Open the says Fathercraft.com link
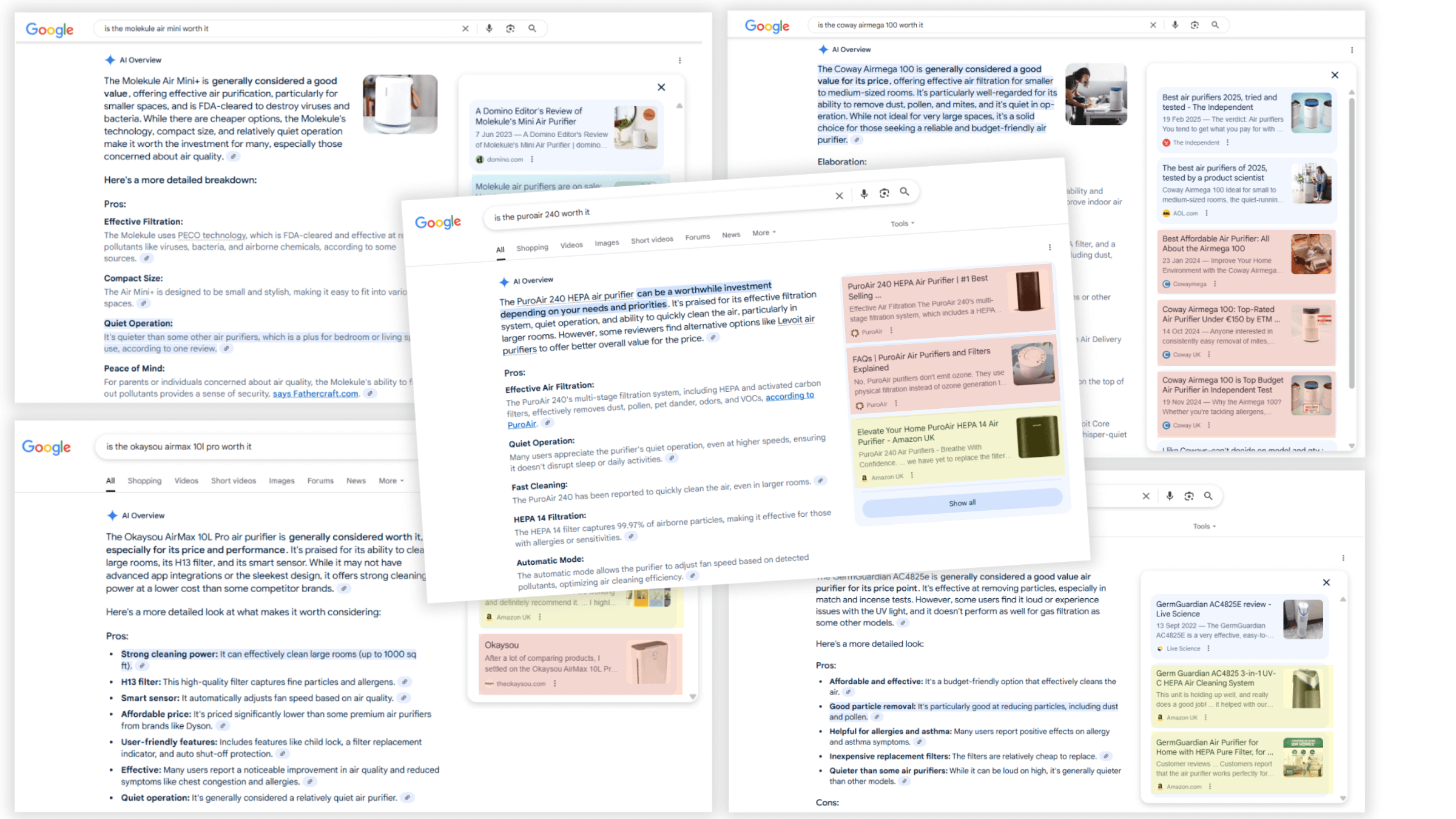The width and height of the screenshot is (1456, 819). tap(317, 393)
